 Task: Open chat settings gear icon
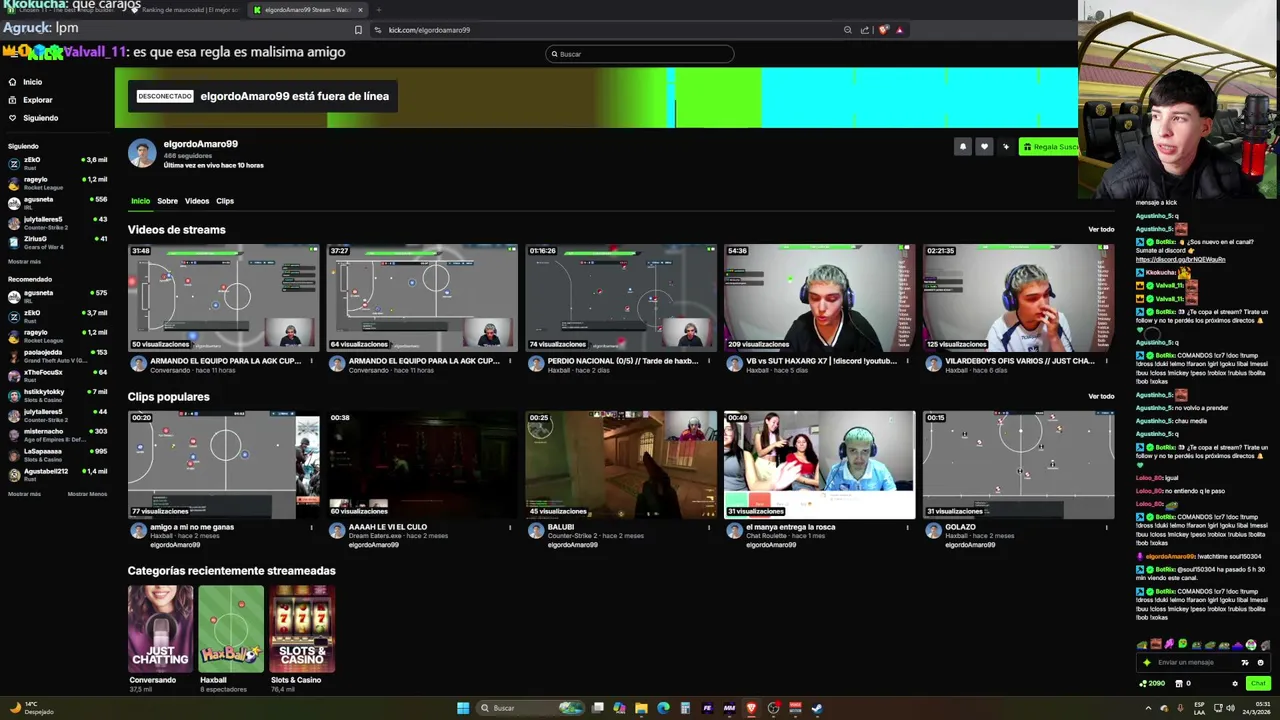(1235, 683)
